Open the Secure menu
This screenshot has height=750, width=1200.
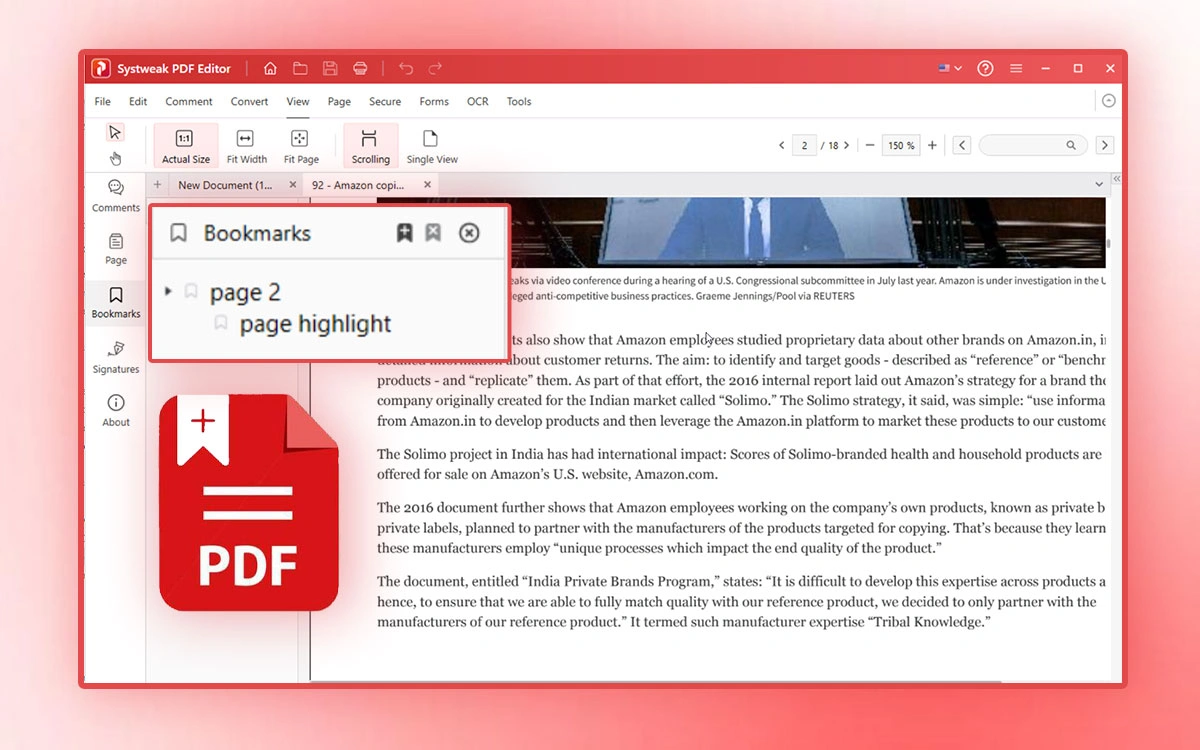(x=385, y=101)
